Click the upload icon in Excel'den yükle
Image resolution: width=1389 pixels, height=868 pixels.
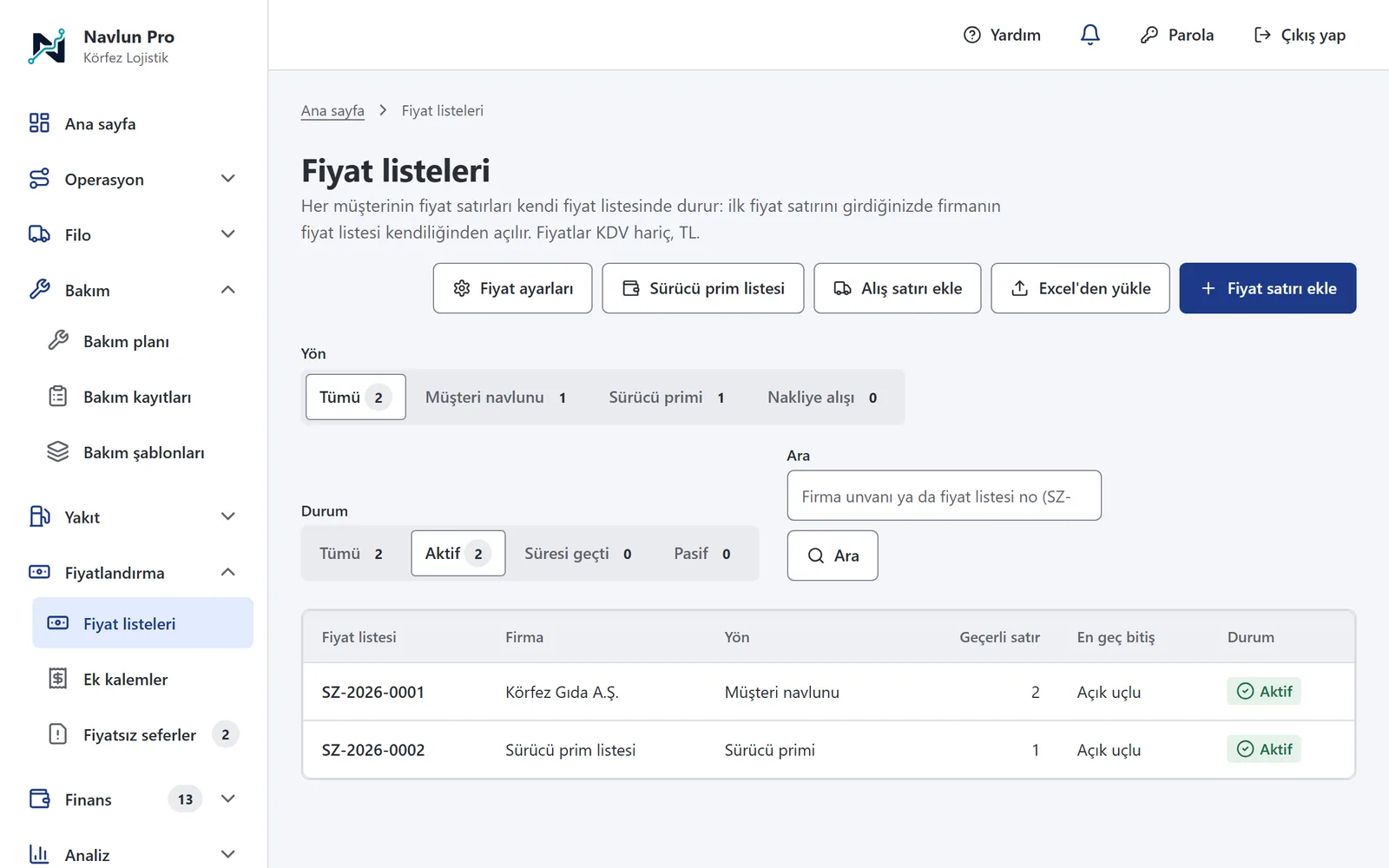(1020, 288)
